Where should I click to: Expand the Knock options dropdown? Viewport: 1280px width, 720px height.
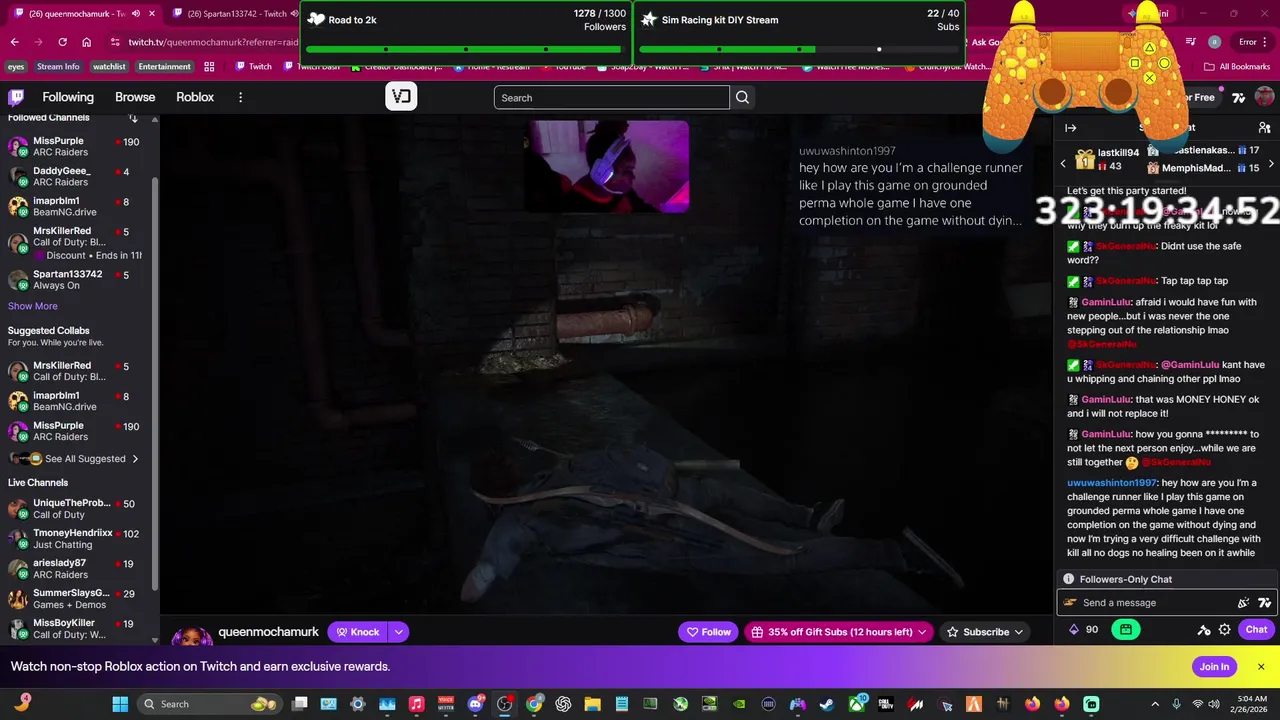pos(398,632)
